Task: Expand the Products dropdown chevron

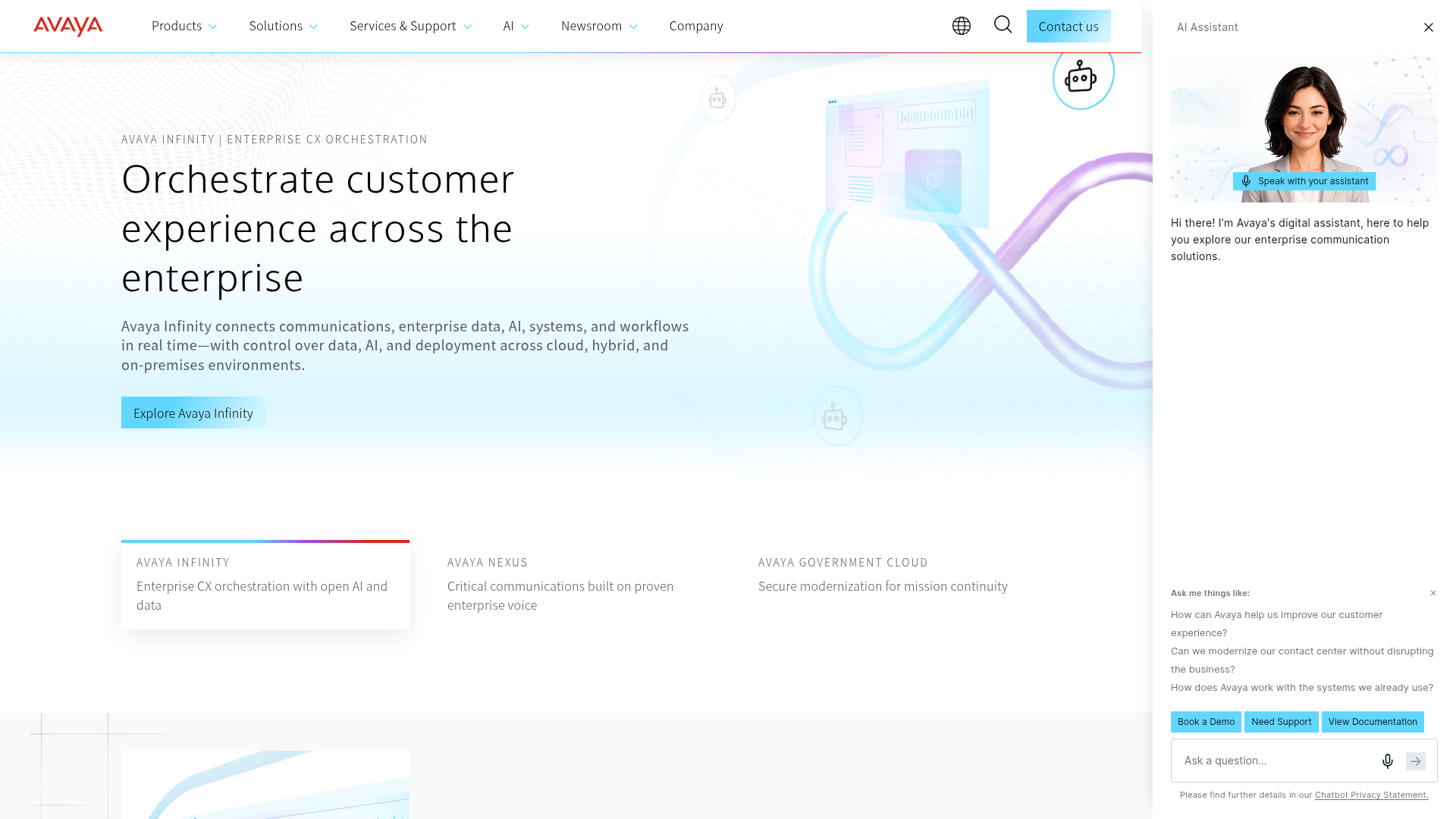Action: point(212,27)
